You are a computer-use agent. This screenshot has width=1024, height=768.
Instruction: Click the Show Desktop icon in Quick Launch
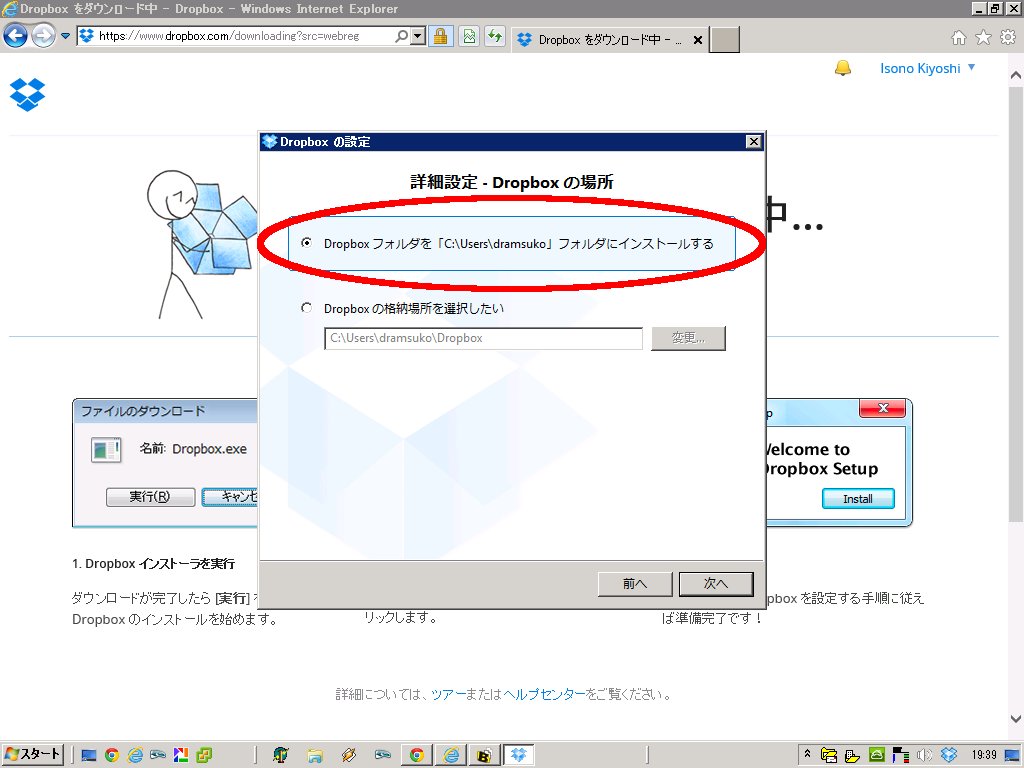coord(89,756)
